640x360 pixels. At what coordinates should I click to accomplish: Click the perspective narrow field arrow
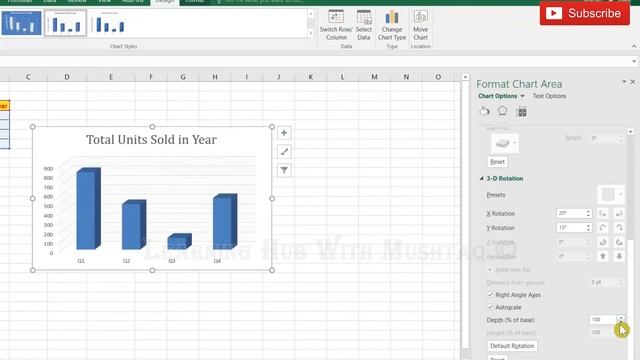click(x=602, y=256)
